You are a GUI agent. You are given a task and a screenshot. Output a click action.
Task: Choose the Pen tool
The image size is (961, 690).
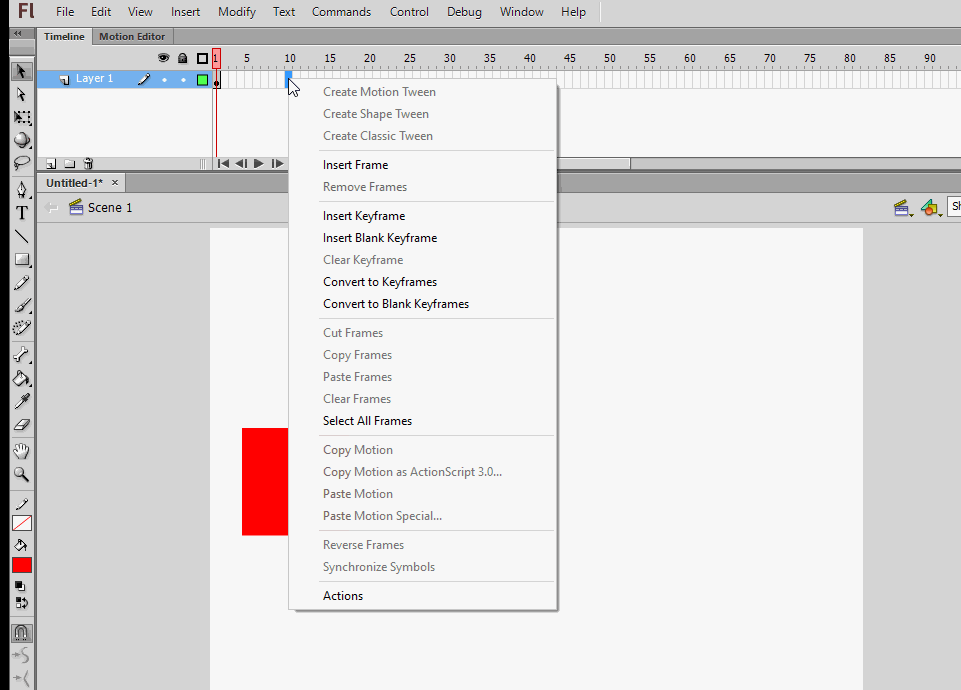coord(21,188)
